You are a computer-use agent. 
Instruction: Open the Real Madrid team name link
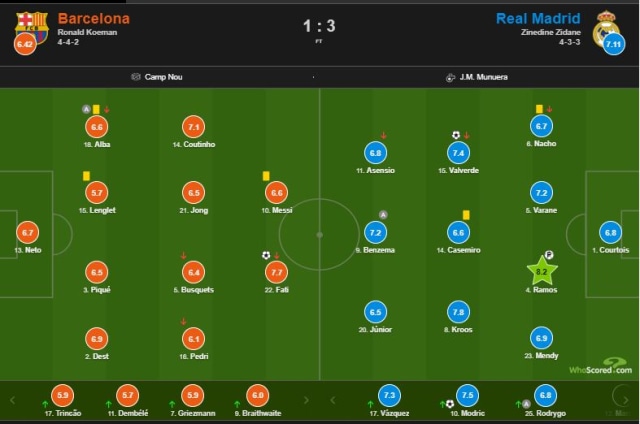point(538,19)
